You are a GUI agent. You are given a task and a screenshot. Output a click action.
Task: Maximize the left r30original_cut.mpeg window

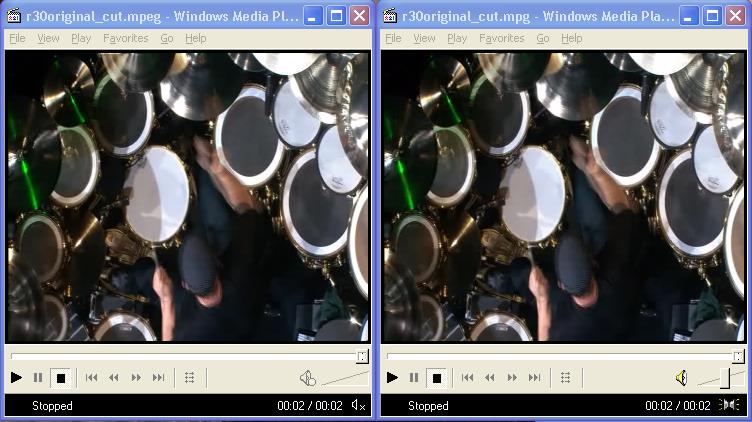coord(336,16)
